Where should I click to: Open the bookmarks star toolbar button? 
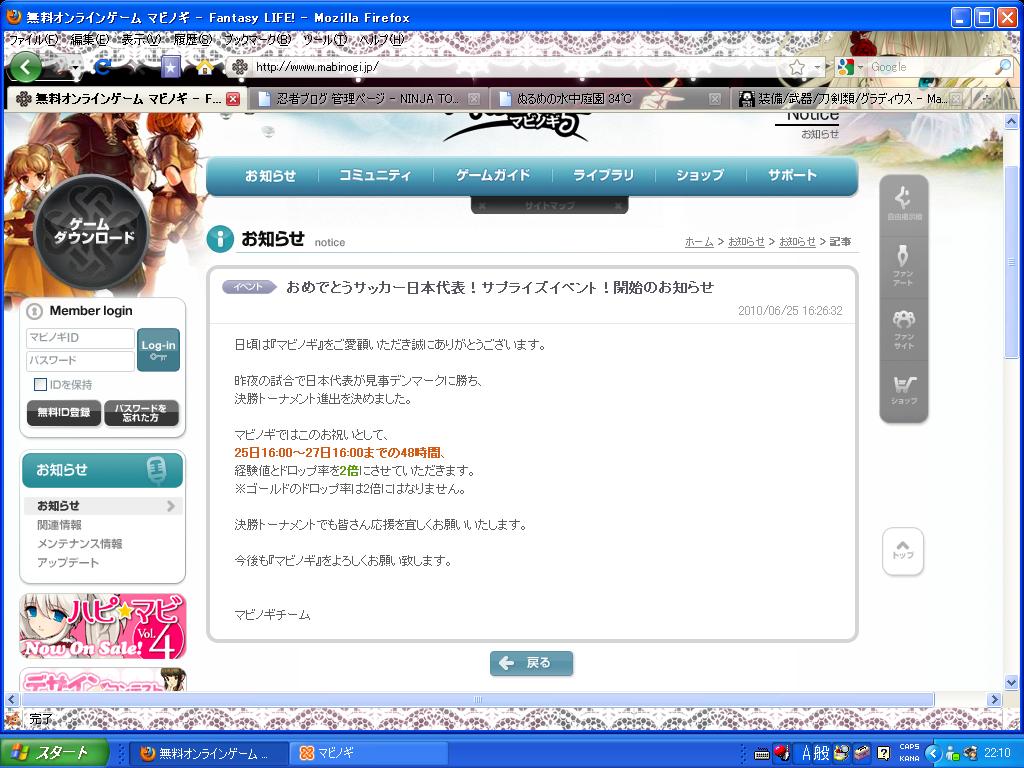point(170,67)
